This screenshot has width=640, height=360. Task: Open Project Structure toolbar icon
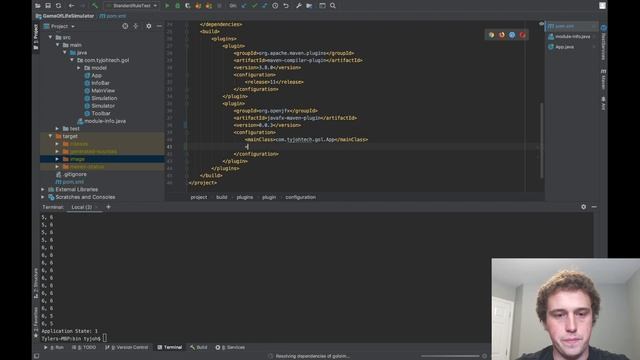point(309,6)
